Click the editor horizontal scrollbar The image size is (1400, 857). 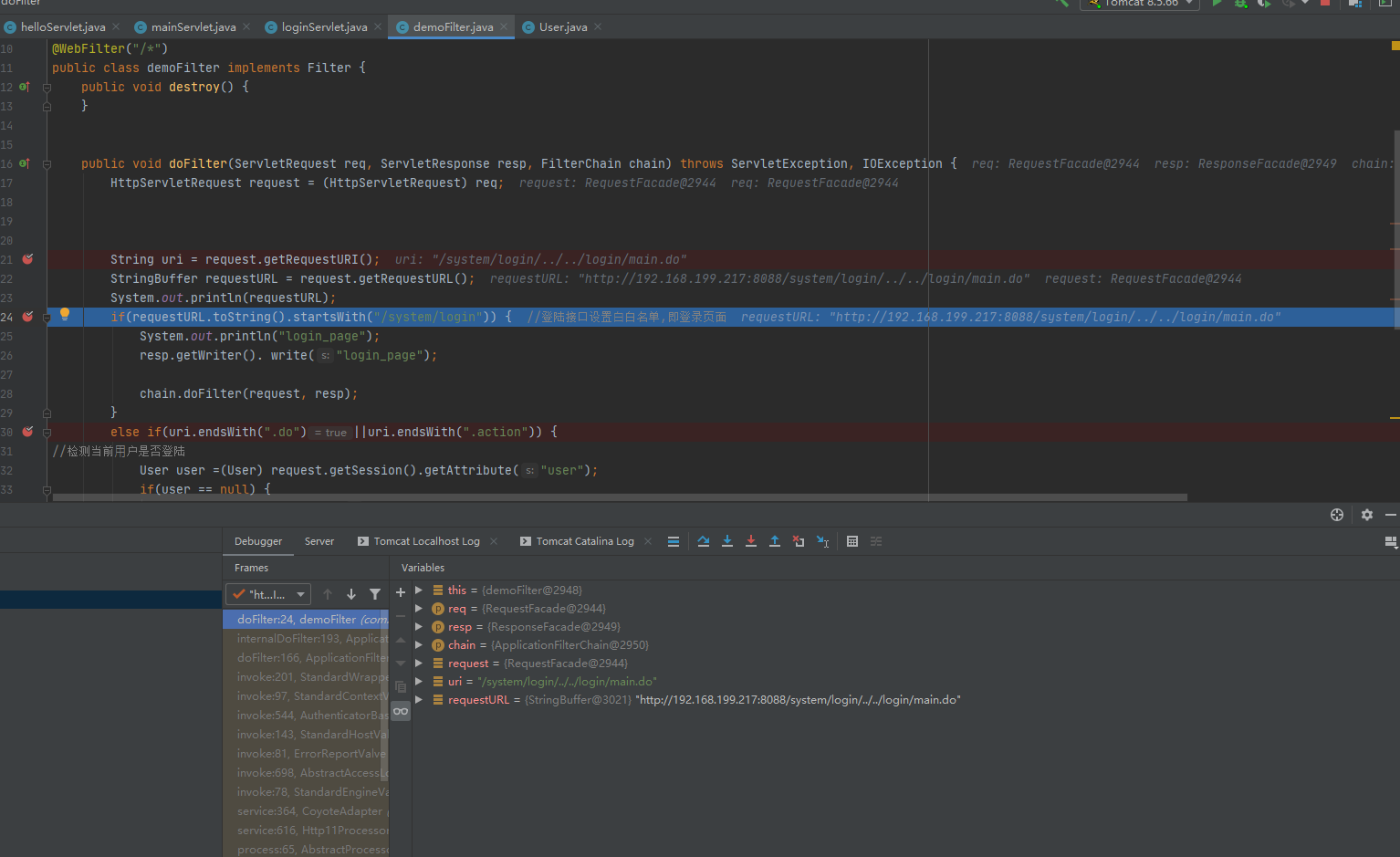pyautogui.click(x=621, y=497)
